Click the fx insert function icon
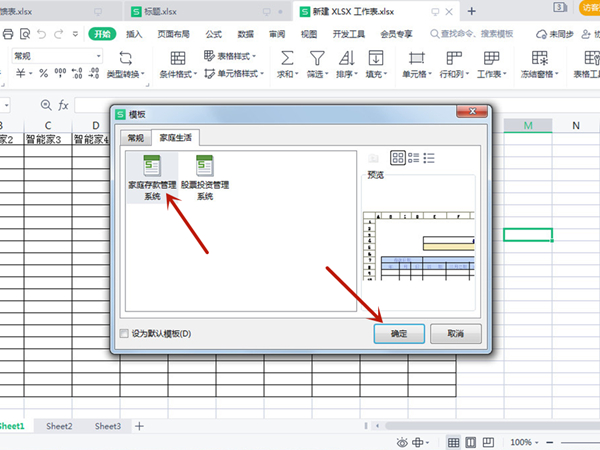Viewport: 600px width, 450px height. coord(63,105)
